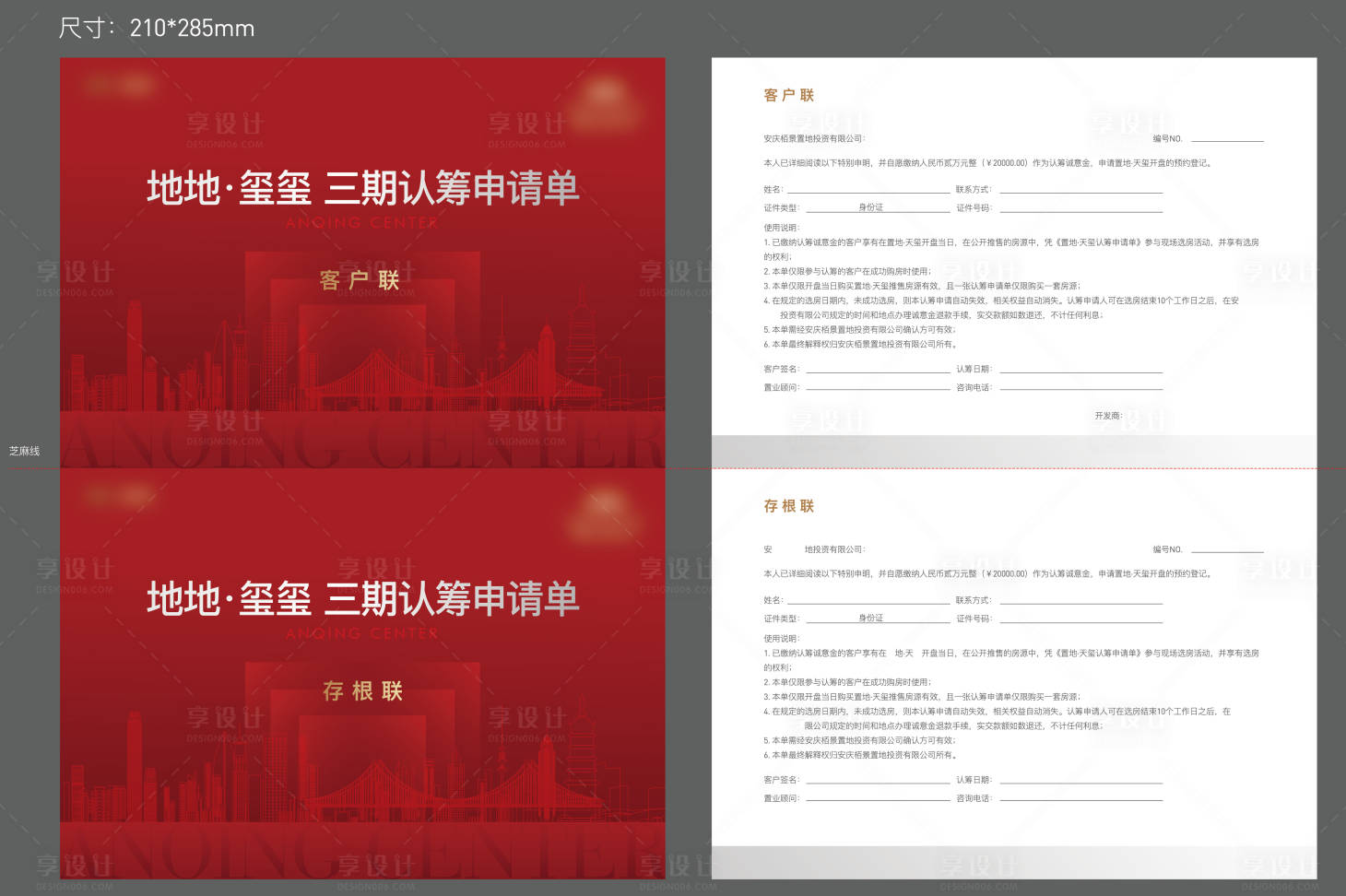The image size is (1346, 896).
Task: Click the gold '存根联' text on red cover
Action: [363, 691]
